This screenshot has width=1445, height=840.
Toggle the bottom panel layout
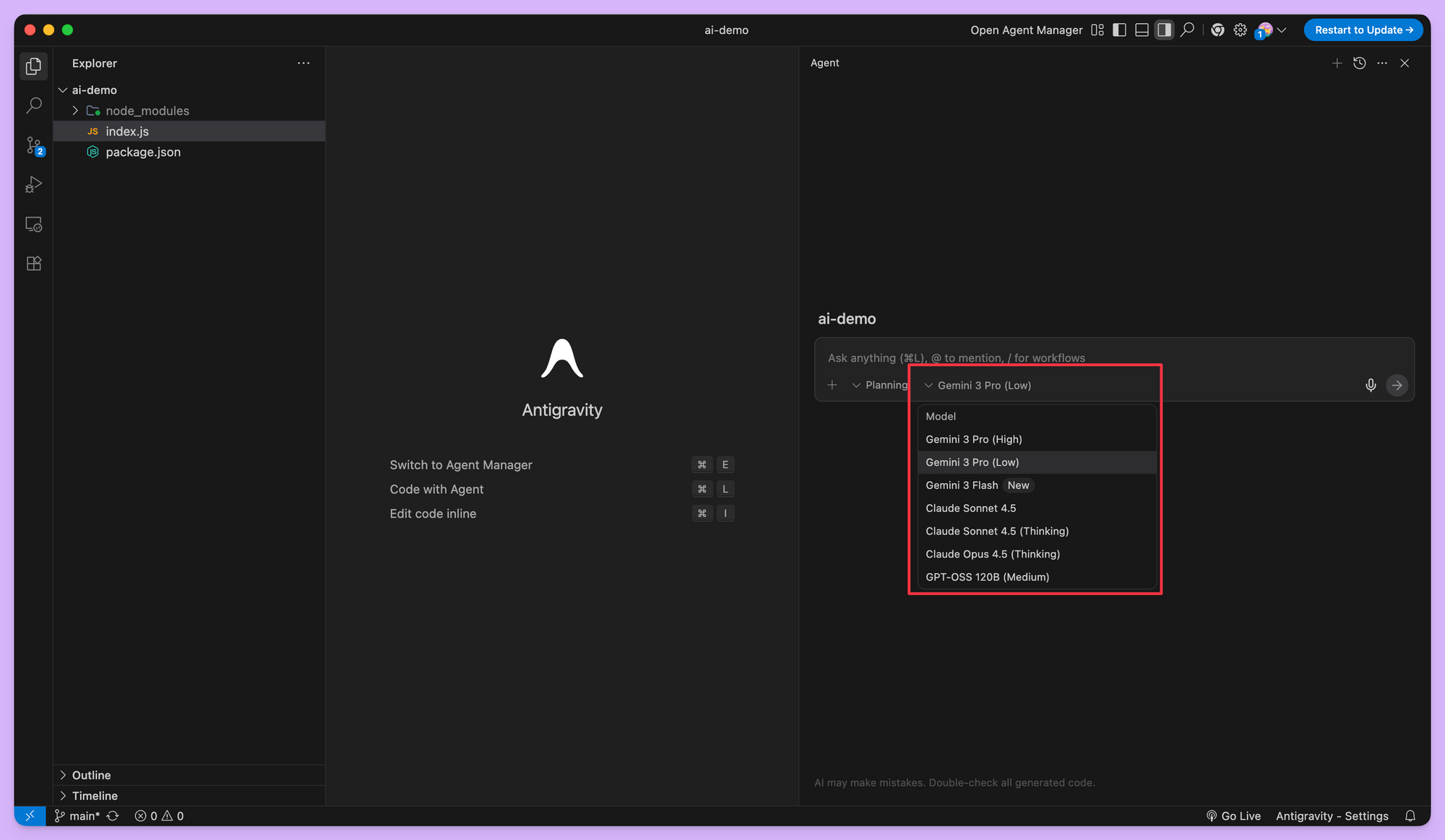(1142, 30)
